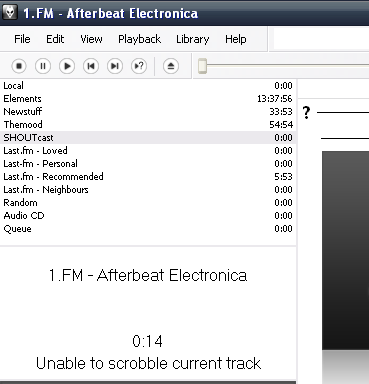This screenshot has height=384, width=369.
Task: Skip to the previous track
Action: tap(91, 66)
